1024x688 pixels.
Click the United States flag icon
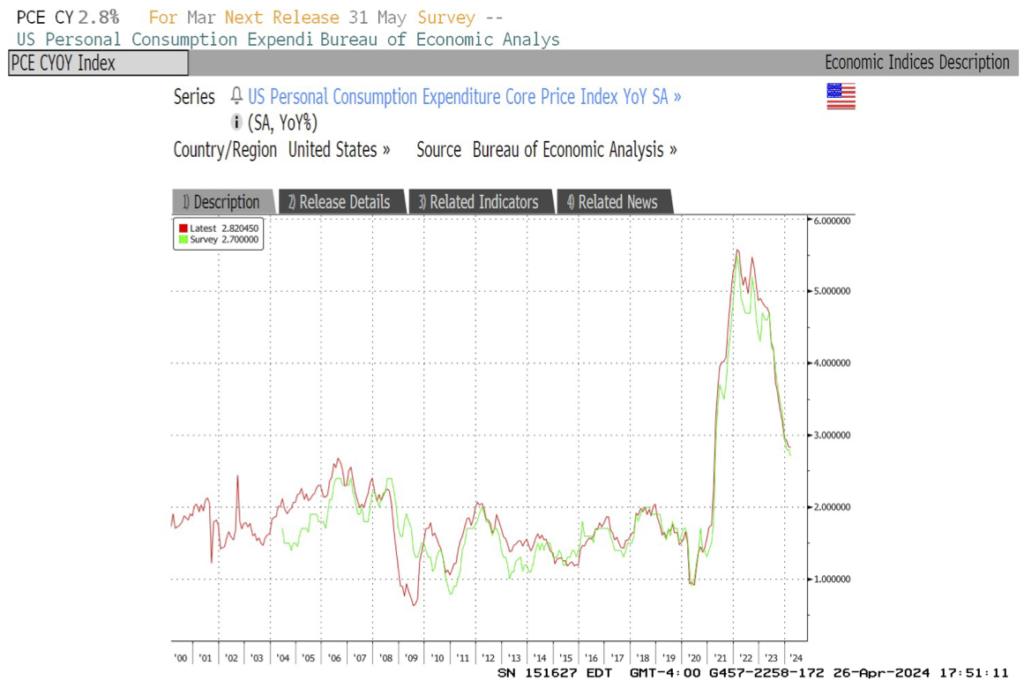(x=840, y=97)
